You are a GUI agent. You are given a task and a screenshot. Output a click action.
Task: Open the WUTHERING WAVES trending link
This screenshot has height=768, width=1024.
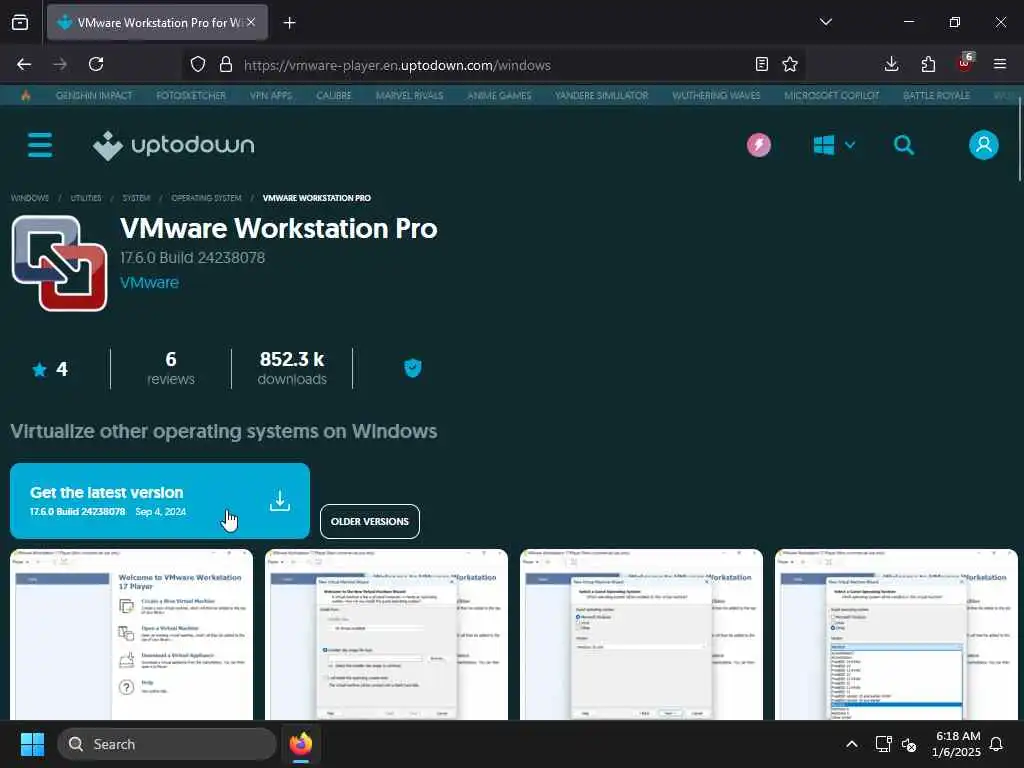[716, 95]
